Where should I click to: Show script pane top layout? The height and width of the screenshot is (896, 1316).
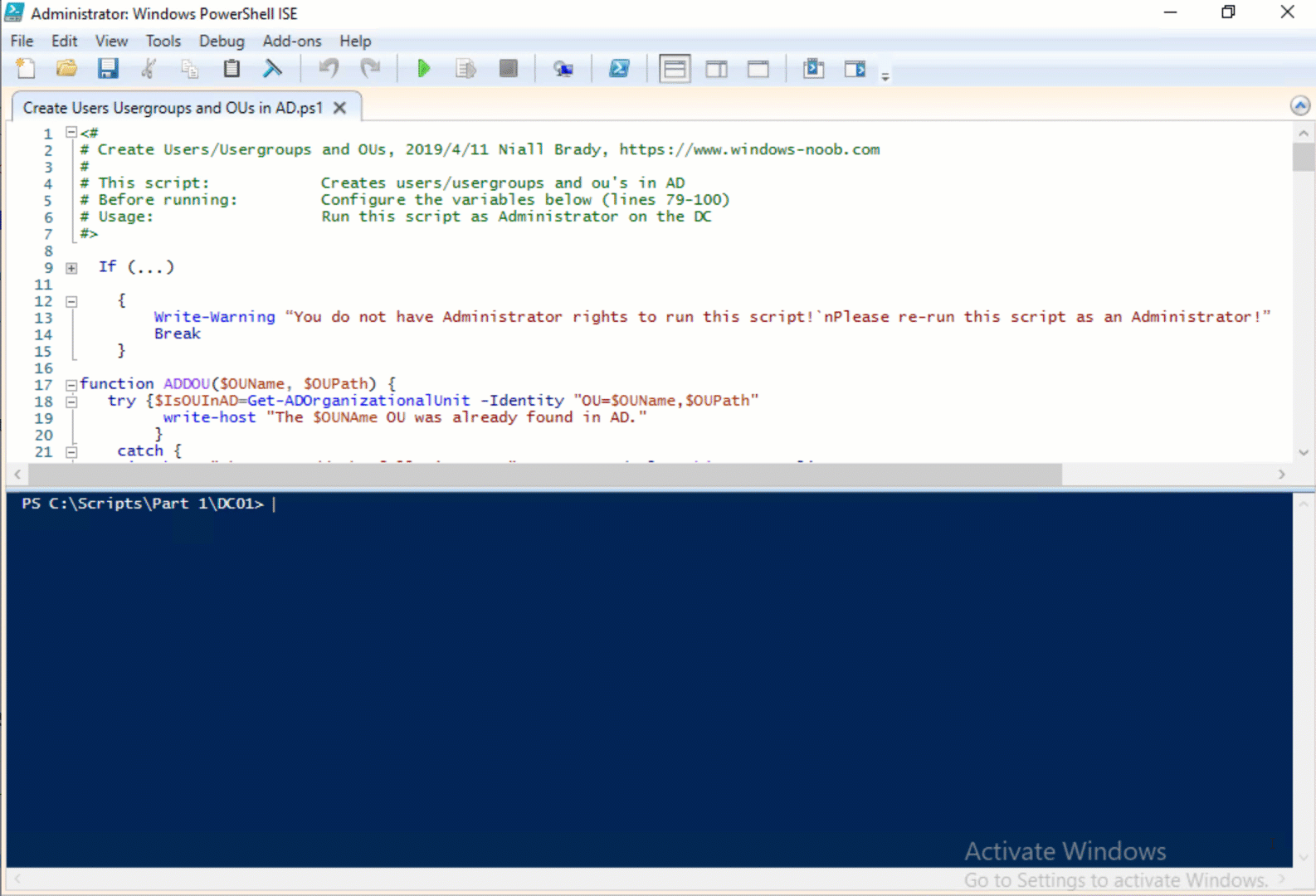[675, 69]
